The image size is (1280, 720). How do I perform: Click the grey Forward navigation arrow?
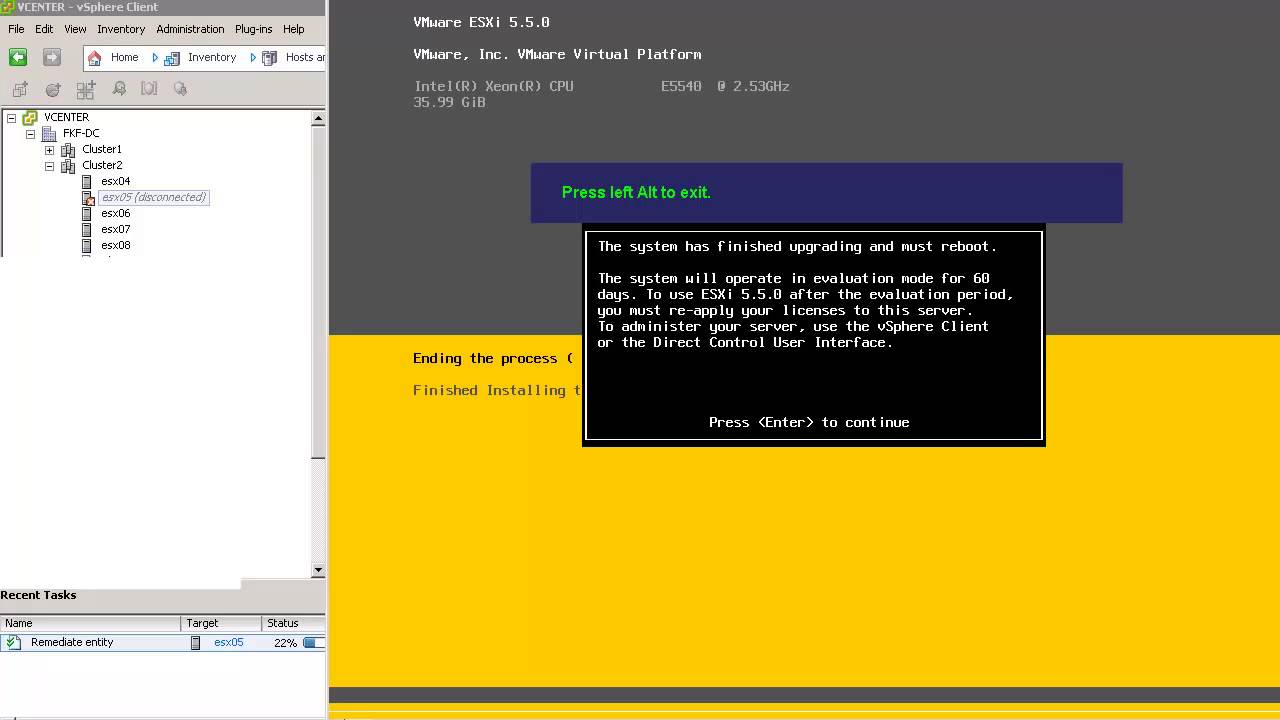point(52,57)
